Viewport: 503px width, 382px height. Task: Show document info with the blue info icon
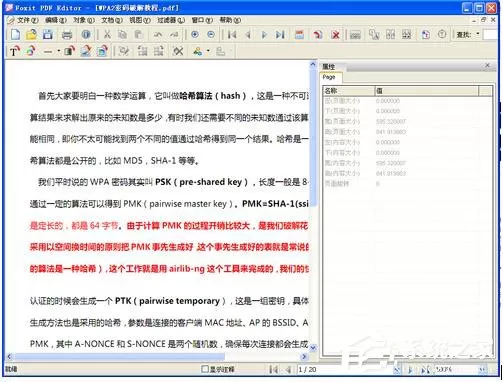coord(86,35)
